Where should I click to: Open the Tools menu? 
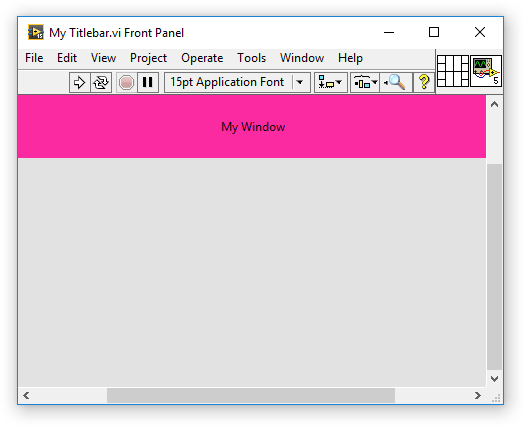click(x=251, y=58)
